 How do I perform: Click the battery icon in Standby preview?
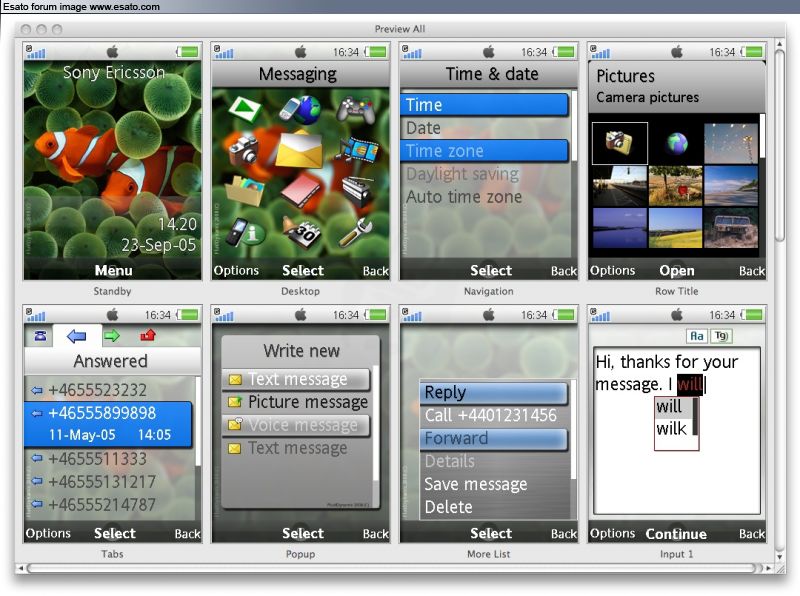click(x=187, y=52)
